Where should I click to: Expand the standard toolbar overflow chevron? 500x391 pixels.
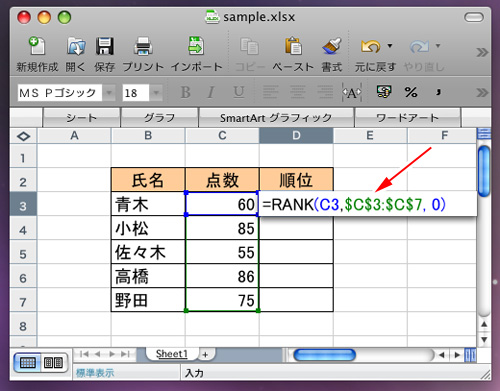pos(482,52)
